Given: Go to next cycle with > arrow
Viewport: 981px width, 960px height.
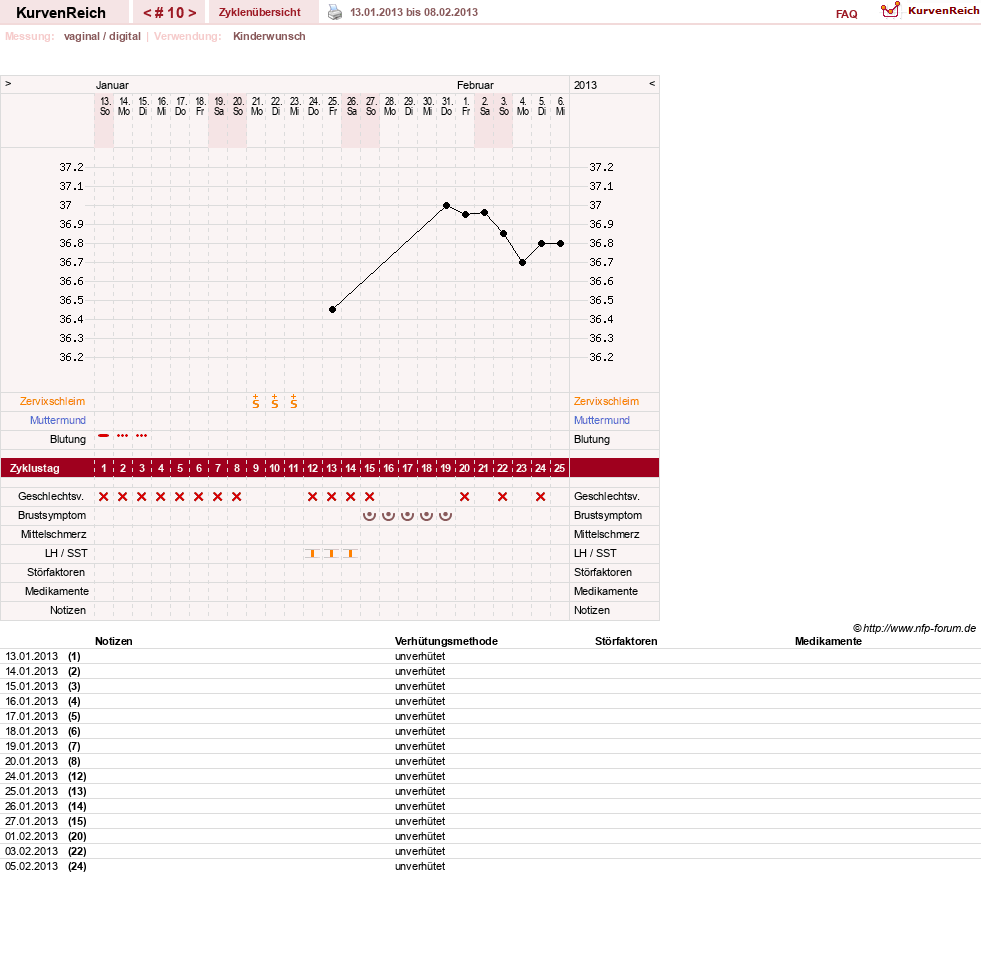Looking at the screenshot, I should [192, 13].
